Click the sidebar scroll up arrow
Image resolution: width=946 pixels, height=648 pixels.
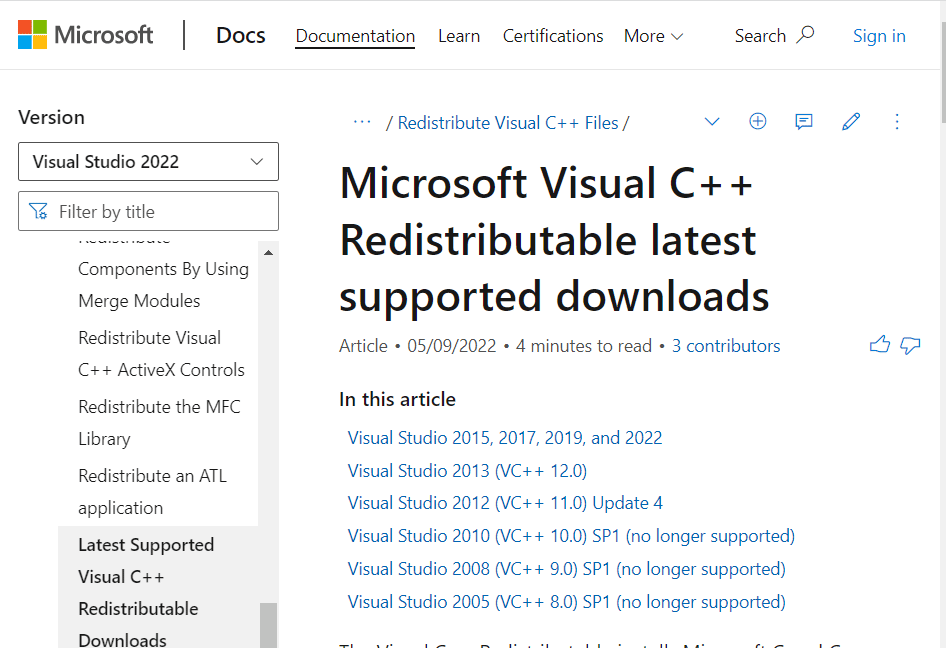(268, 252)
